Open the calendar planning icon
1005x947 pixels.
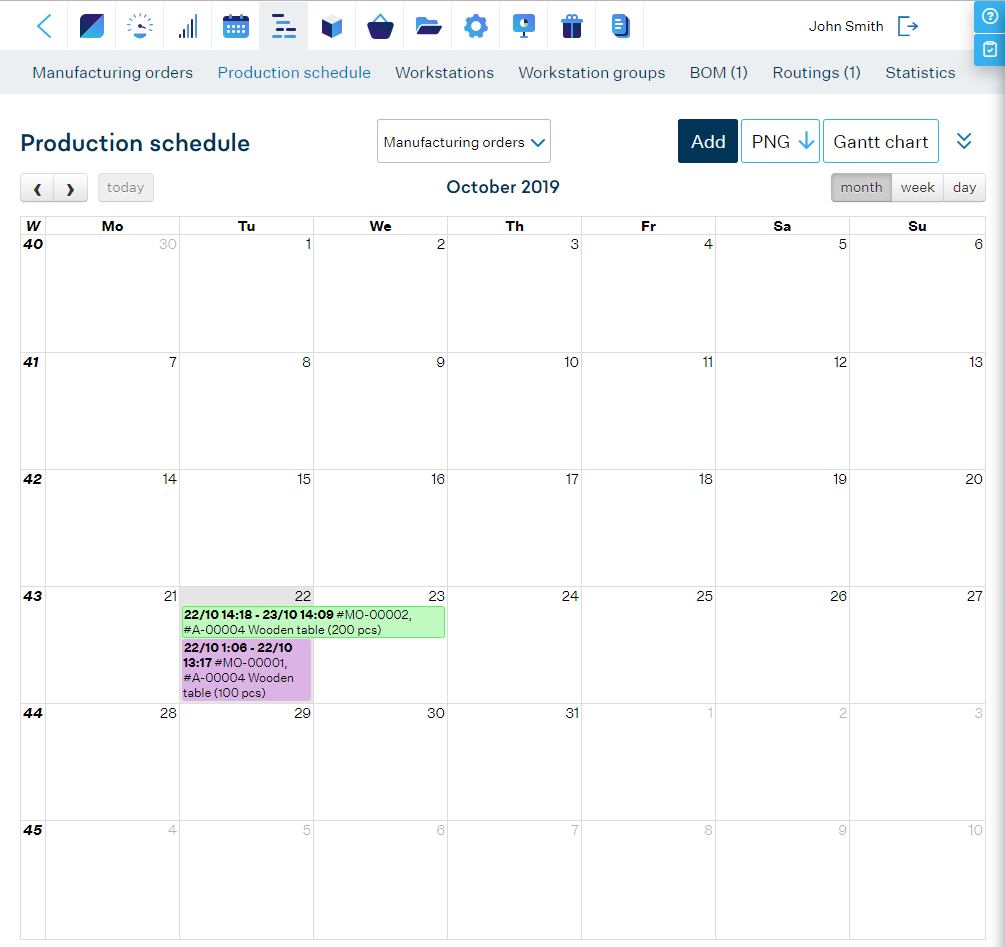click(x=236, y=26)
